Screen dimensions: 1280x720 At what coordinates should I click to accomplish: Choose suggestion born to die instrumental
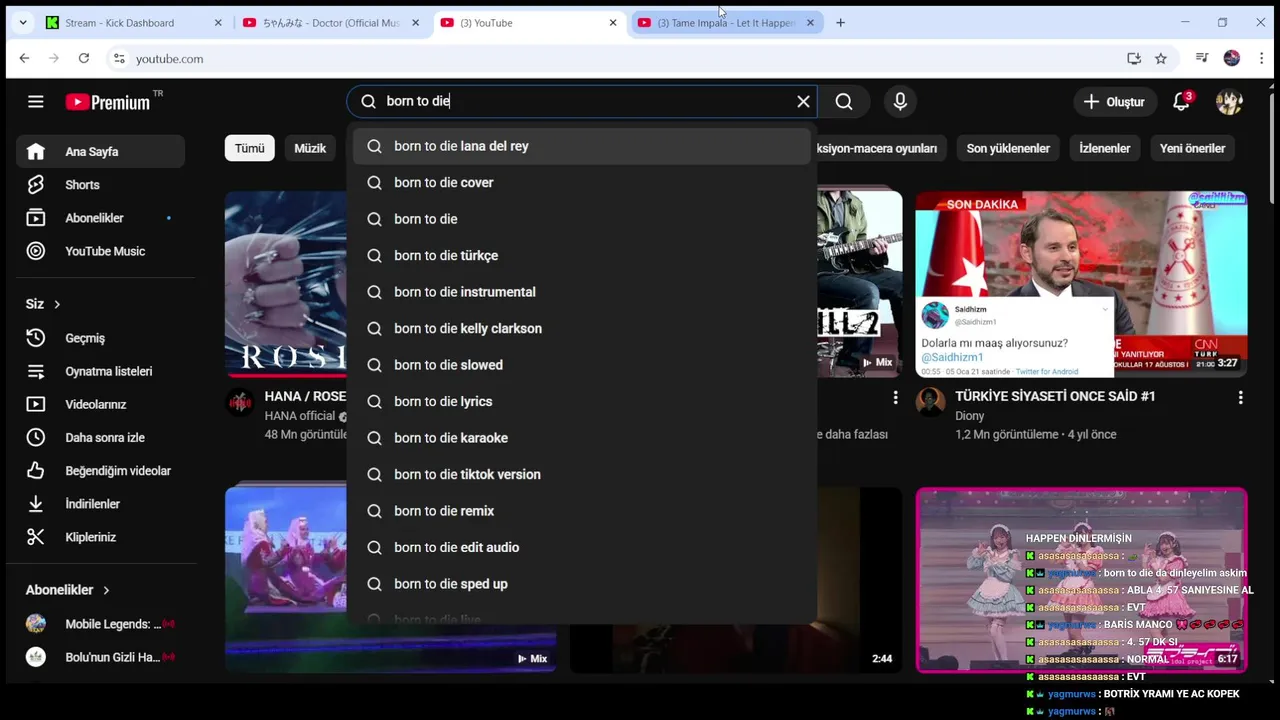click(581, 292)
